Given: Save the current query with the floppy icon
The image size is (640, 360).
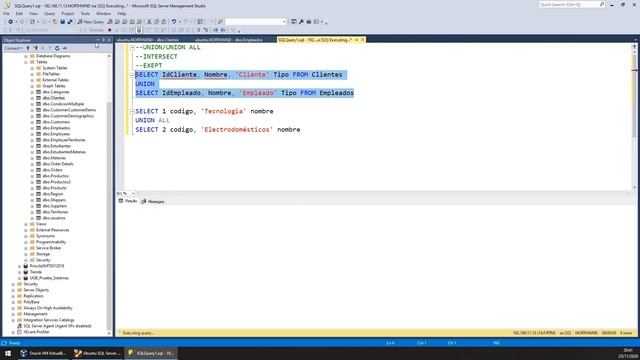Looking at the screenshot, I should pyautogui.click(x=63, y=22).
